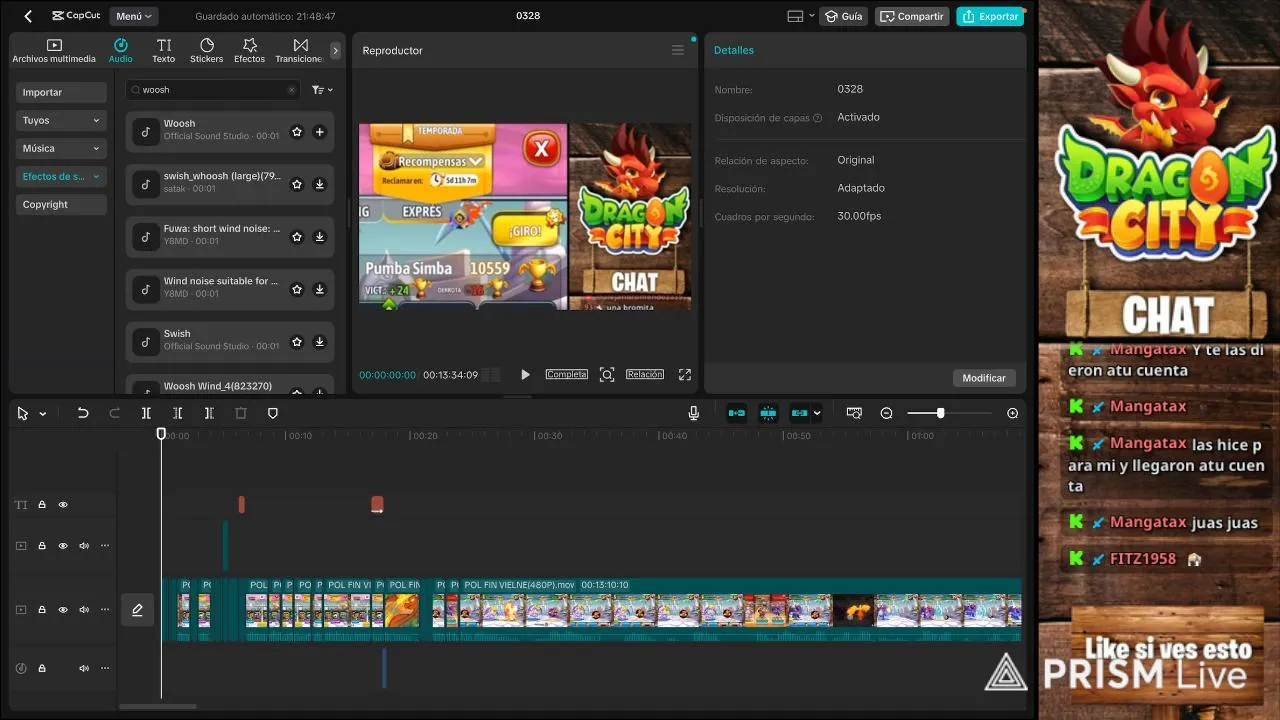Play the video in the Reproductor
The image size is (1280, 720).
[525, 374]
